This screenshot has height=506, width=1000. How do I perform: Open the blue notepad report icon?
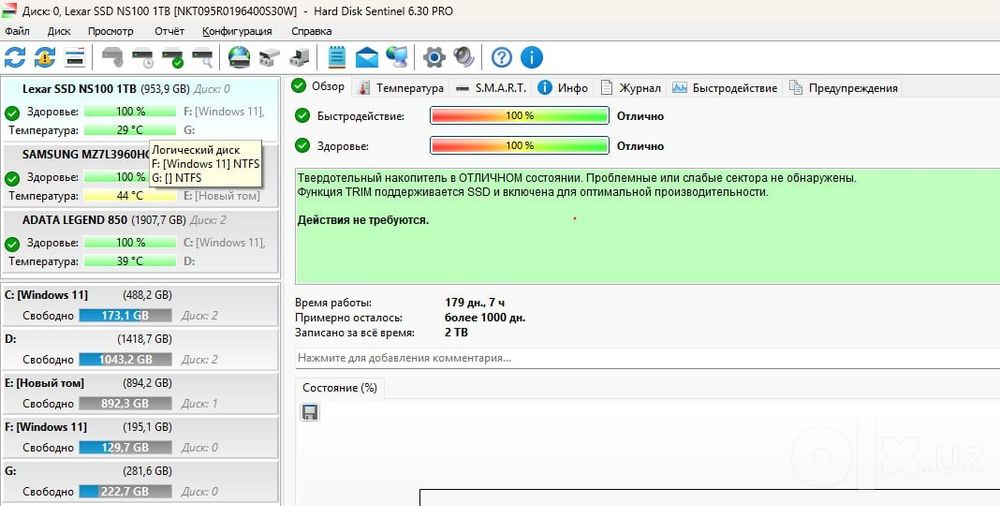click(337, 57)
